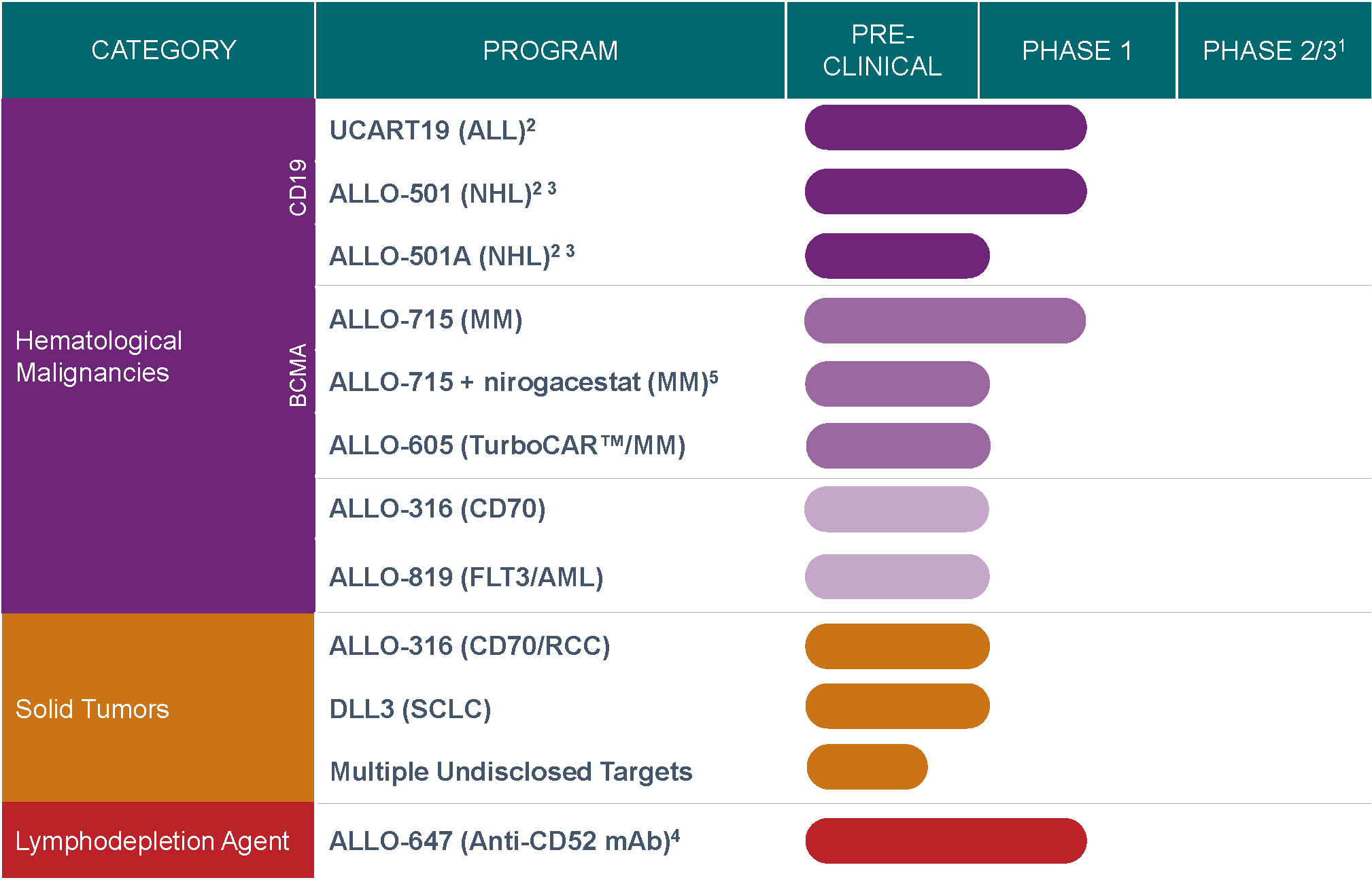Click the PHASE 2/3 column header
The height and width of the screenshot is (880, 1372).
pyautogui.click(x=1273, y=51)
